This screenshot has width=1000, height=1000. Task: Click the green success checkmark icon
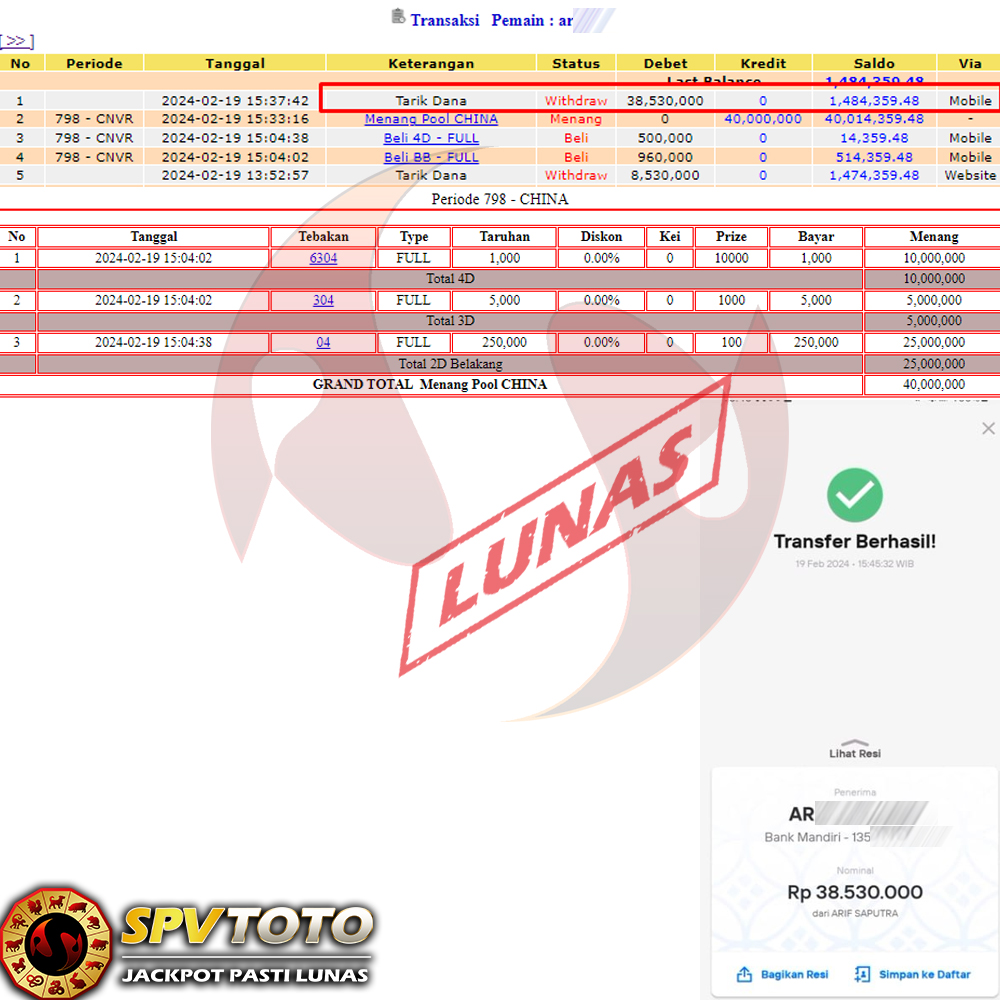pos(854,495)
